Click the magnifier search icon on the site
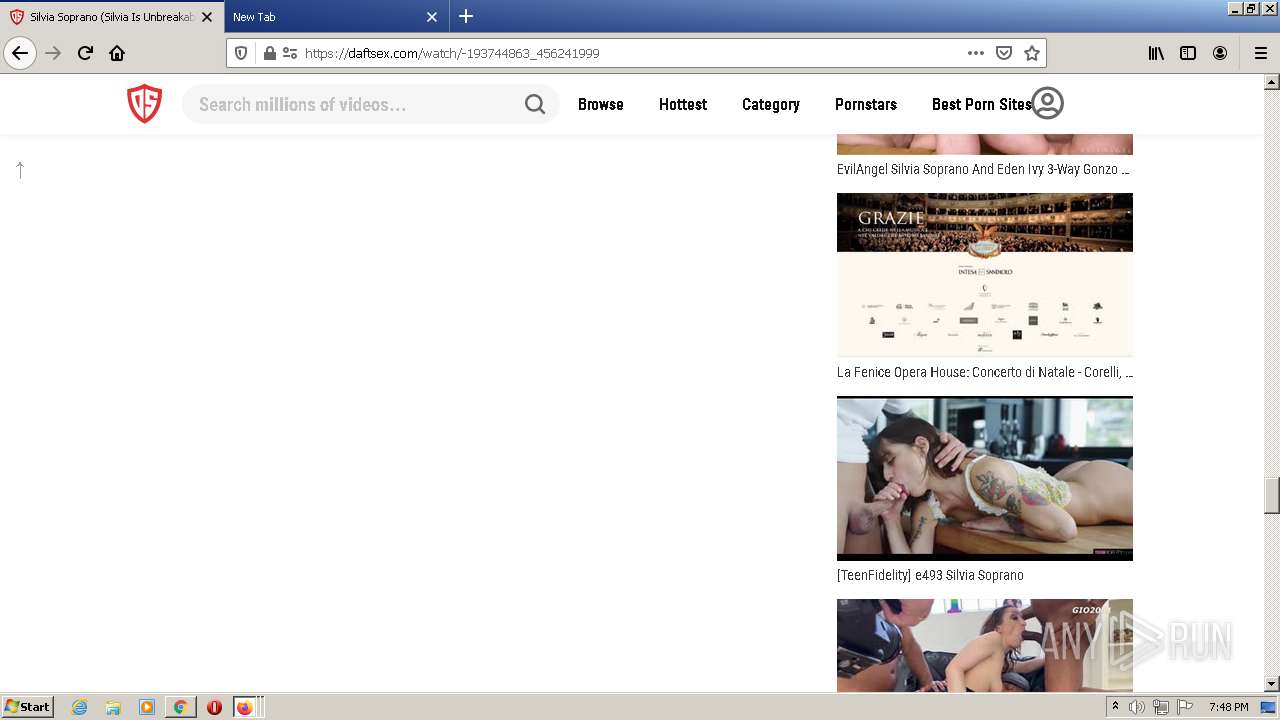1280x720 pixels. click(535, 104)
